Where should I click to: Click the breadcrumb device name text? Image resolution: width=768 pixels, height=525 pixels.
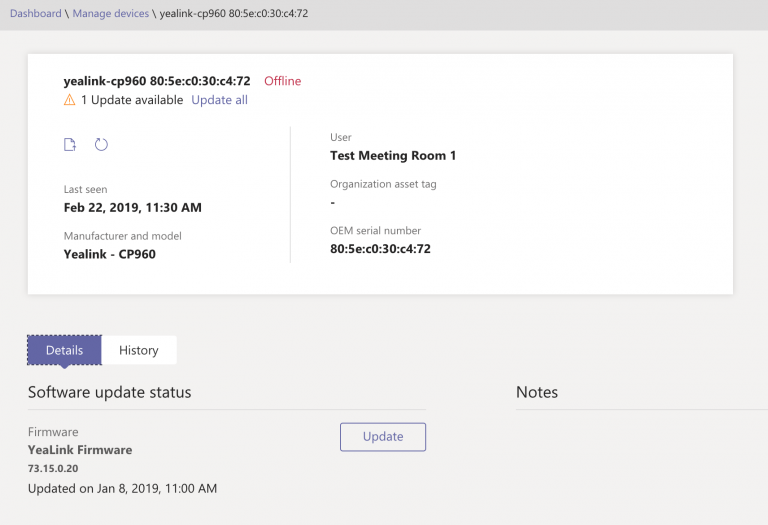coord(234,13)
